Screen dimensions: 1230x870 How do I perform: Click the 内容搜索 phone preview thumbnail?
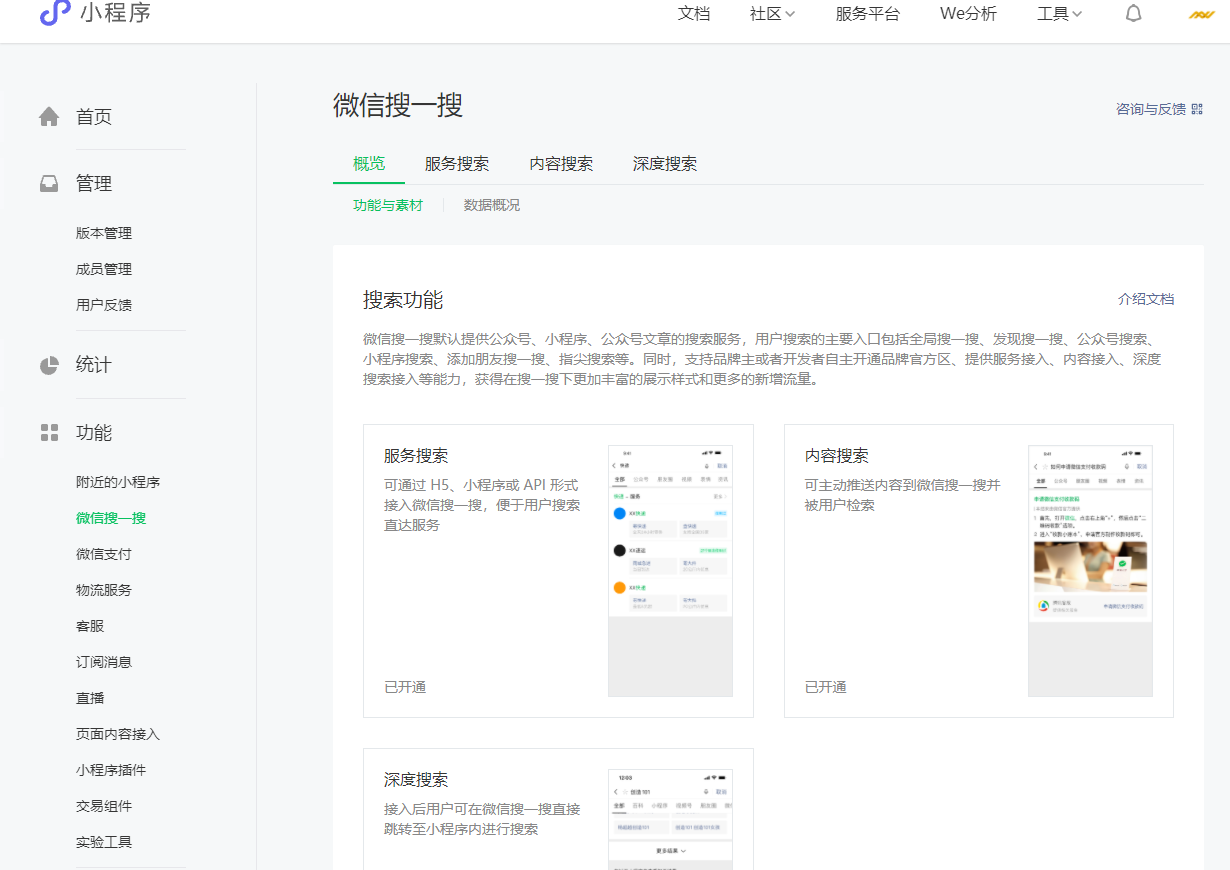(1090, 571)
